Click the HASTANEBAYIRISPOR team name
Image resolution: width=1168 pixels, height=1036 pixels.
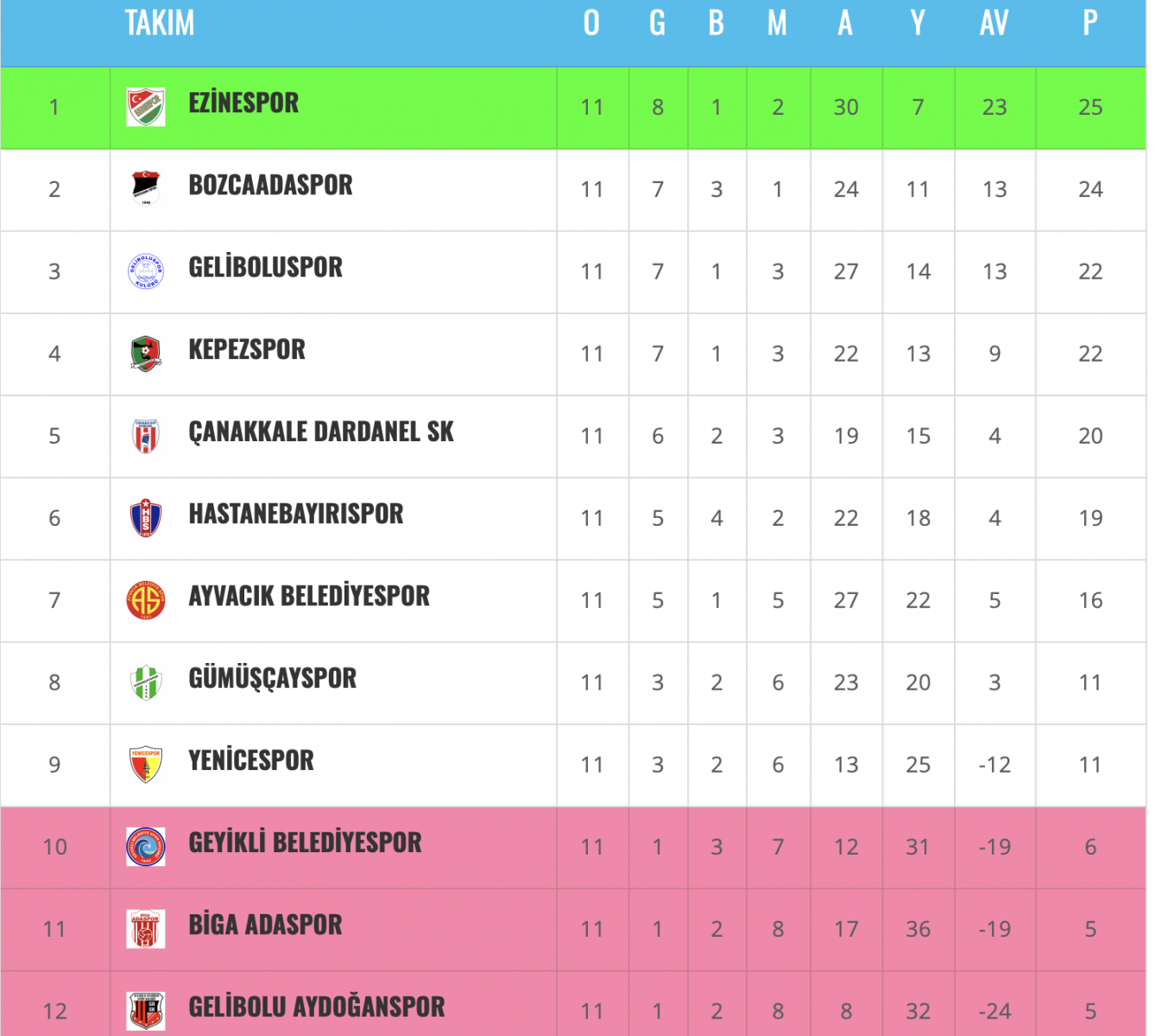click(295, 514)
